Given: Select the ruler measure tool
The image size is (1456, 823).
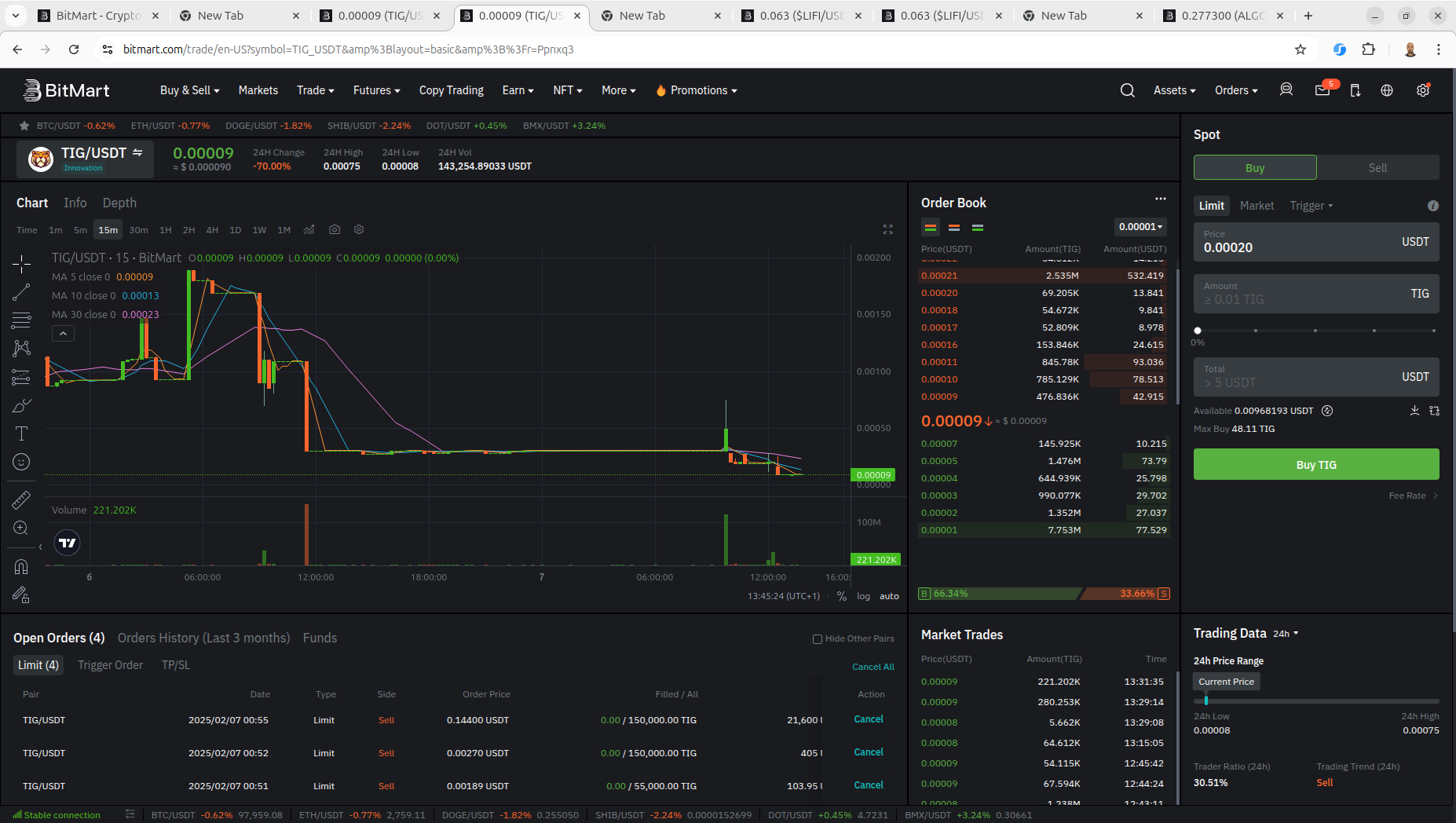Looking at the screenshot, I should pos(21,499).
